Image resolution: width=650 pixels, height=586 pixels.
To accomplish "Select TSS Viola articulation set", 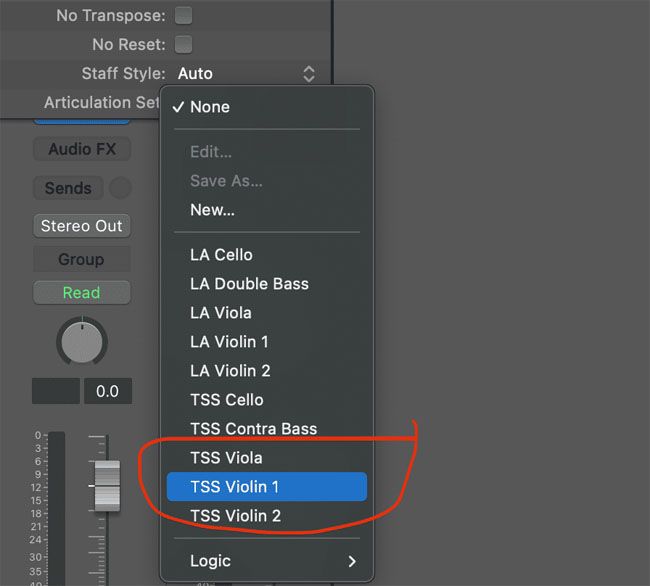I will (x=226, y=458).
